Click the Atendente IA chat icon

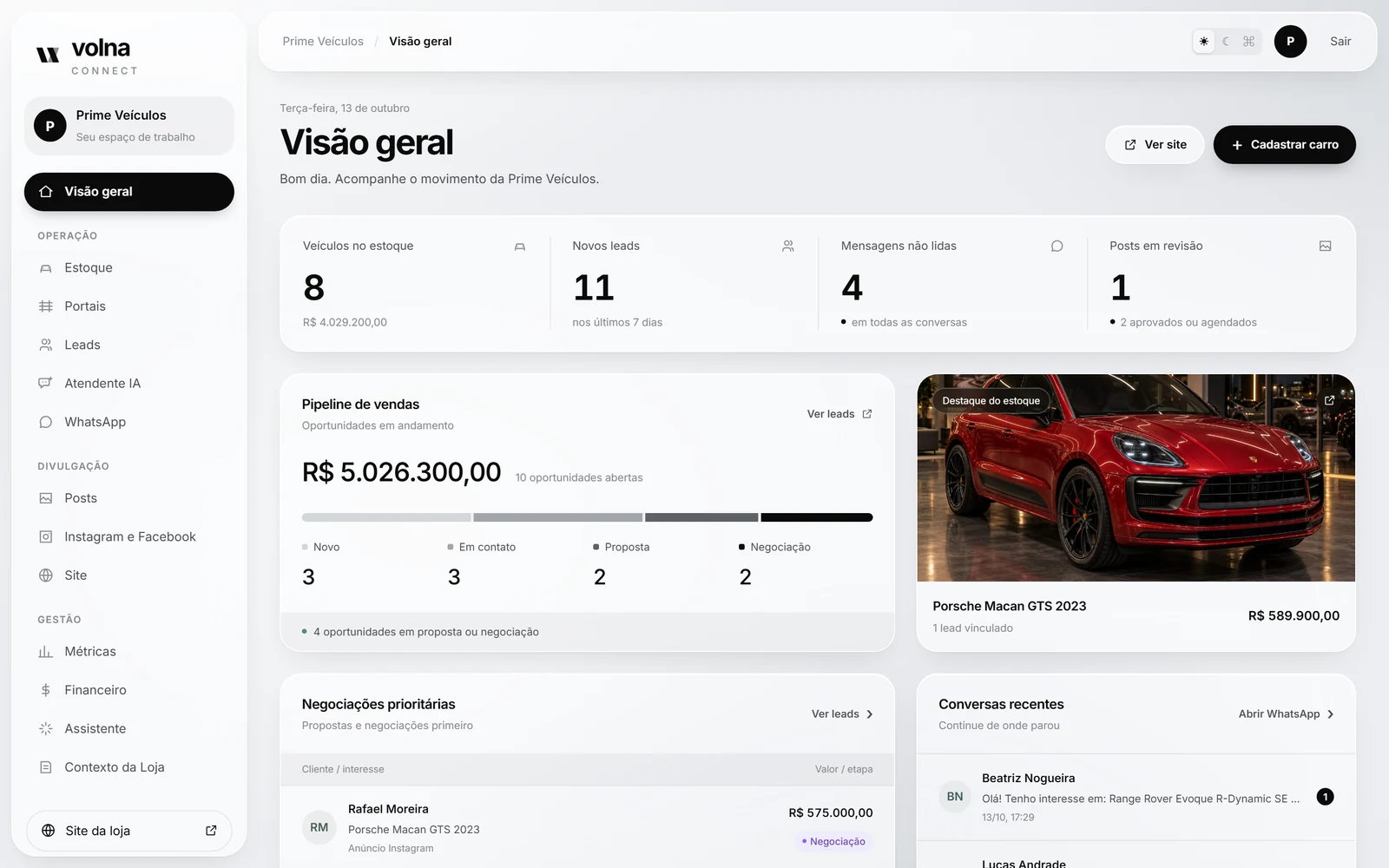point(46,383)
